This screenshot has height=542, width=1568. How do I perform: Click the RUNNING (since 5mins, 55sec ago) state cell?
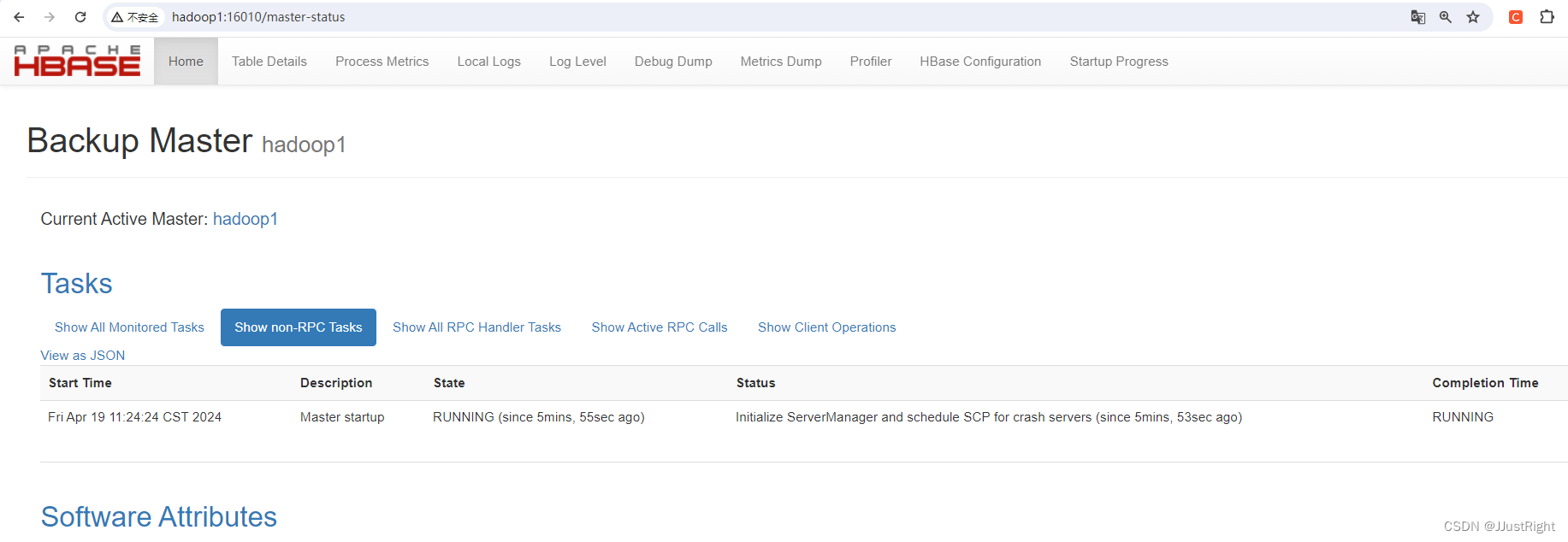pos(539,417)
